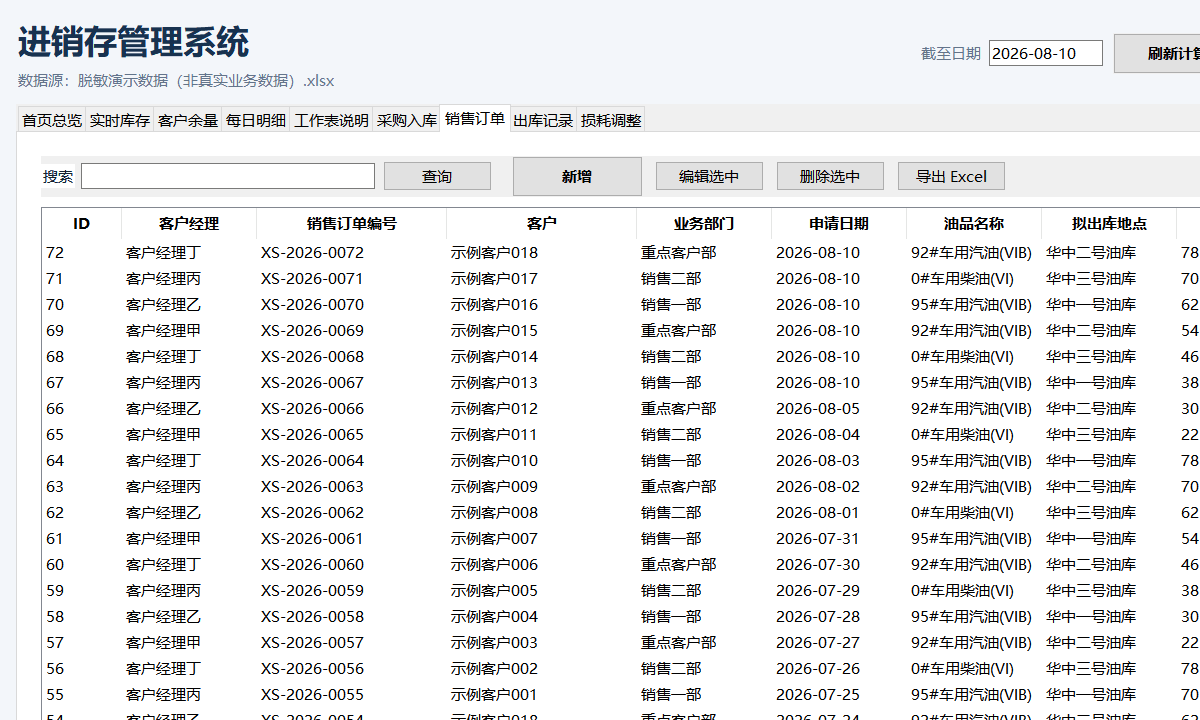
Task: Click the 编辑选中 button
Action: pos(709,176)
